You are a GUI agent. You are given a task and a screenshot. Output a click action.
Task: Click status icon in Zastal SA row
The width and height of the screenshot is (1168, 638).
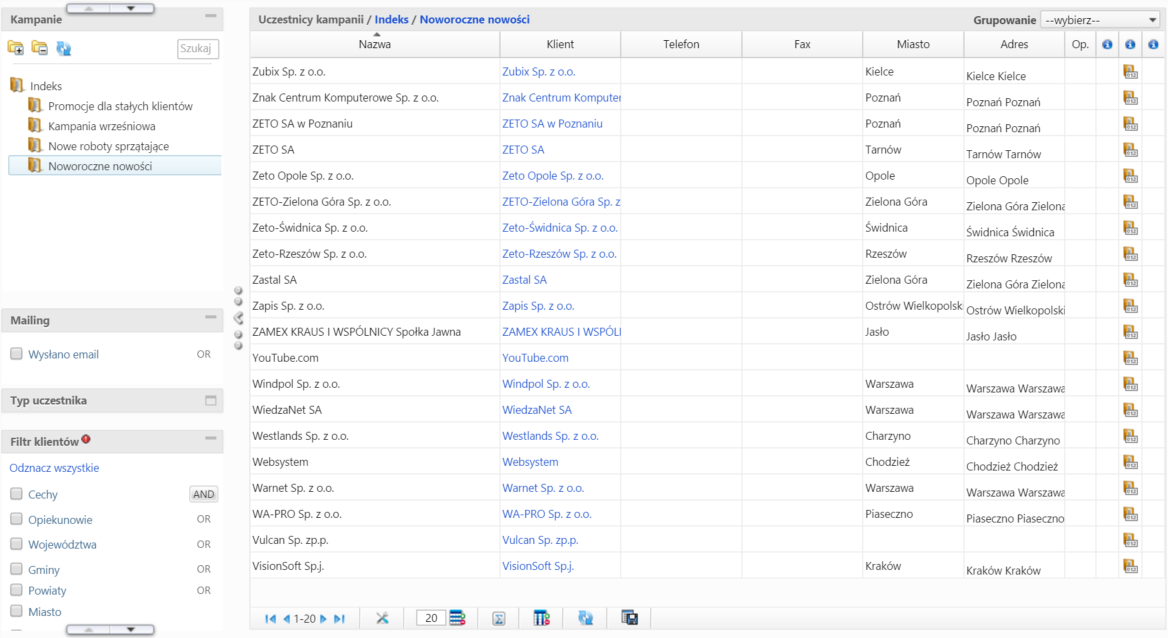[1130, 280]
